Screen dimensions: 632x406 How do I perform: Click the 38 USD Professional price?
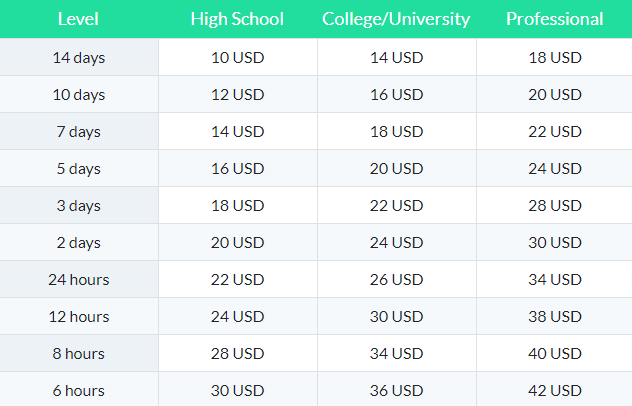click(554, 316)
